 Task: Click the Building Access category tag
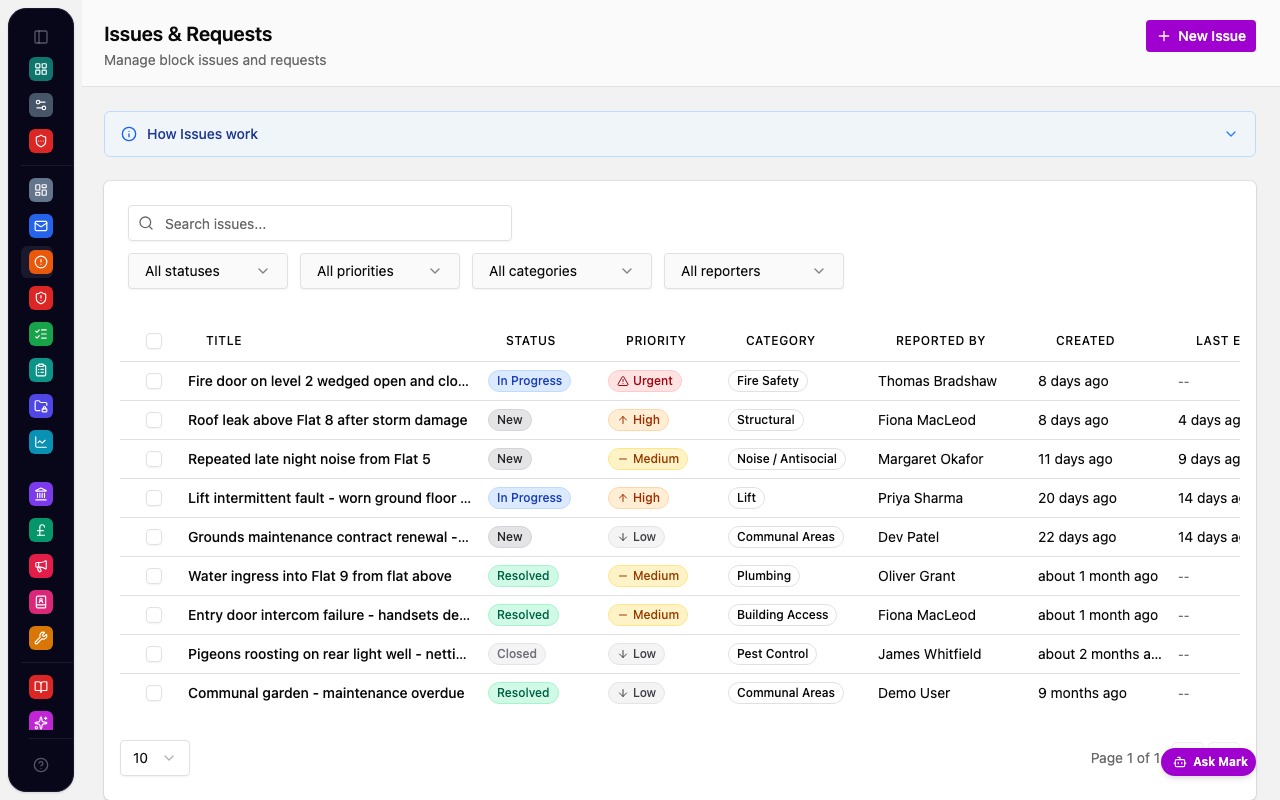[783, 615]
